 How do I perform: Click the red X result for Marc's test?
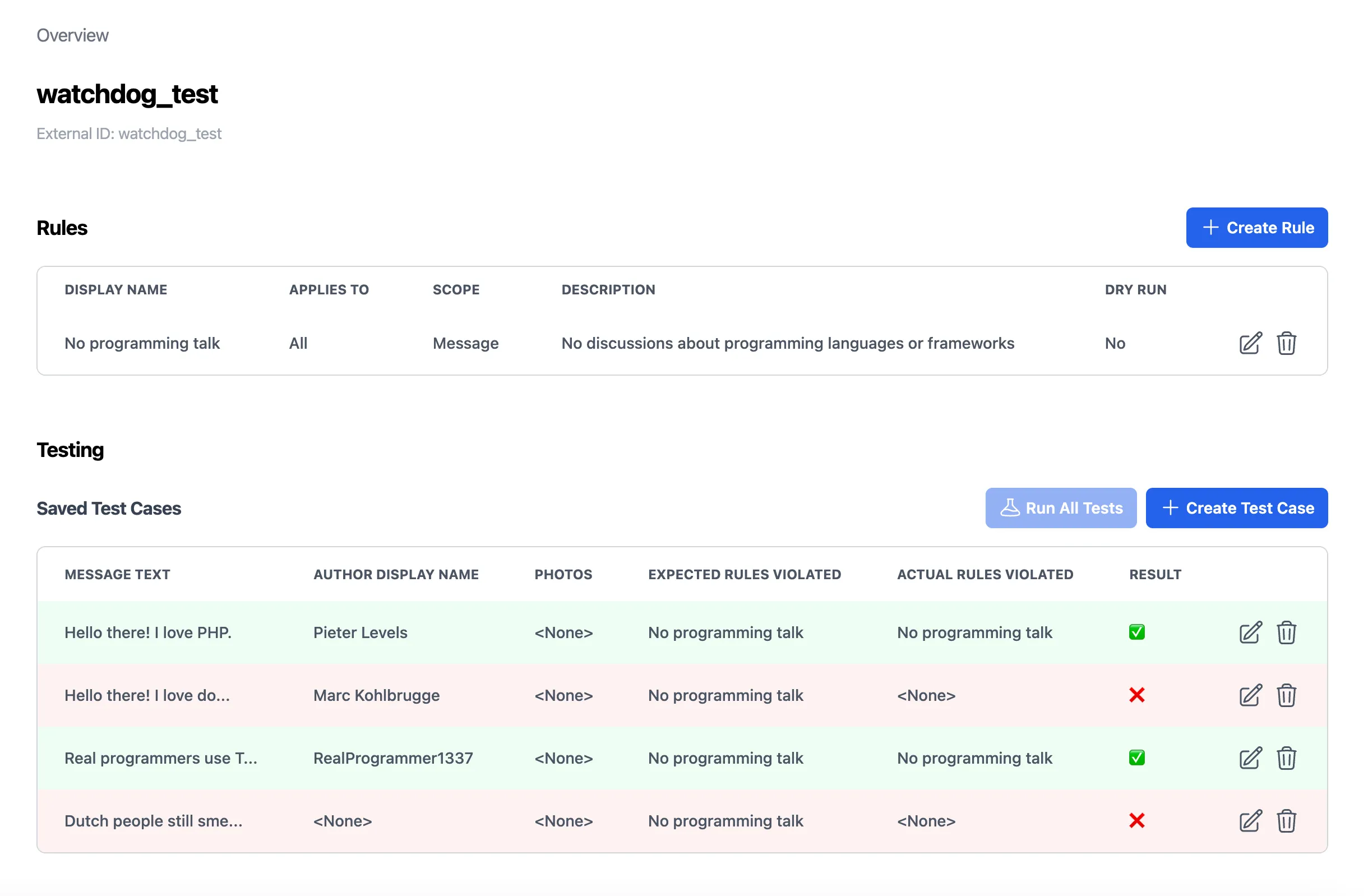pos(1137,695)
